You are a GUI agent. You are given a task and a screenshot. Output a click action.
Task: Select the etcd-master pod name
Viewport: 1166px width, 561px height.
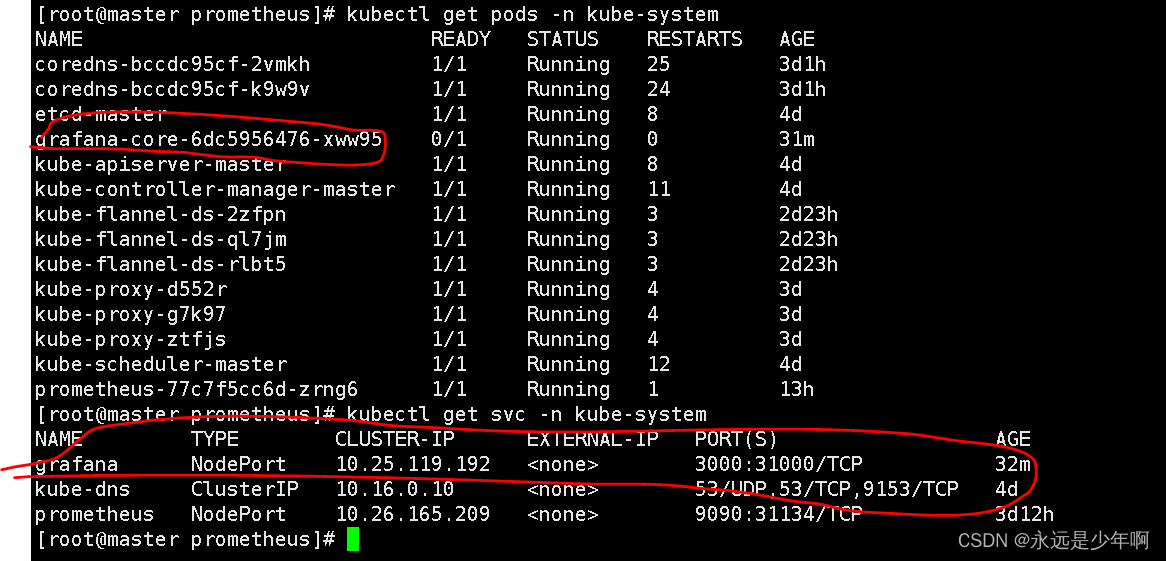100,114
